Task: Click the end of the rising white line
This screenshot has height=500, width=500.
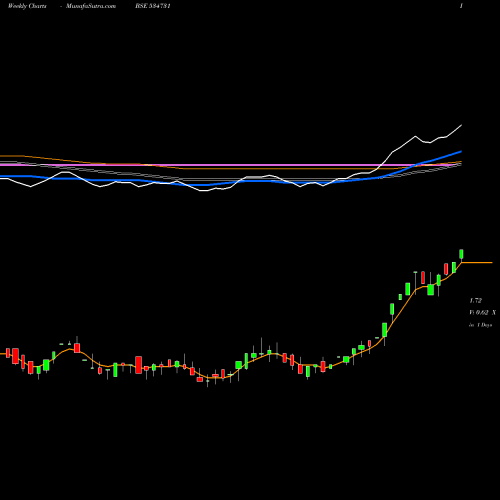Action: click(x=461, y=125)
